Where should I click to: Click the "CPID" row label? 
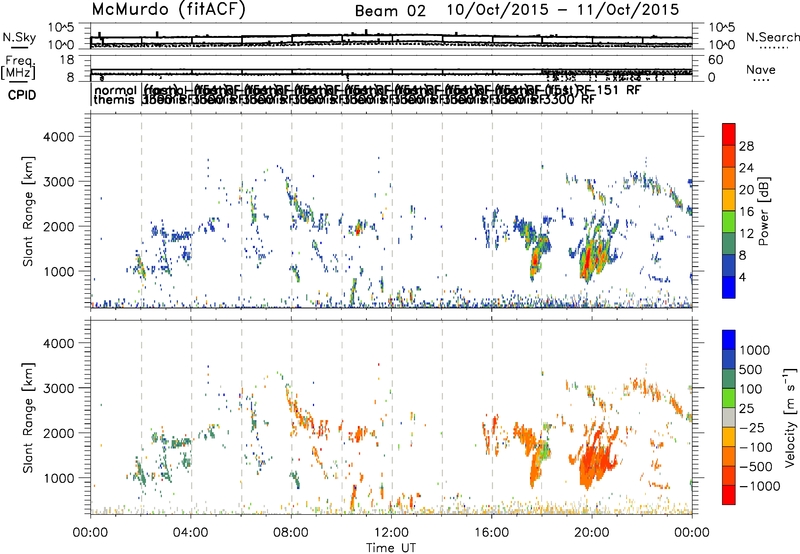[x=22, y=95]
